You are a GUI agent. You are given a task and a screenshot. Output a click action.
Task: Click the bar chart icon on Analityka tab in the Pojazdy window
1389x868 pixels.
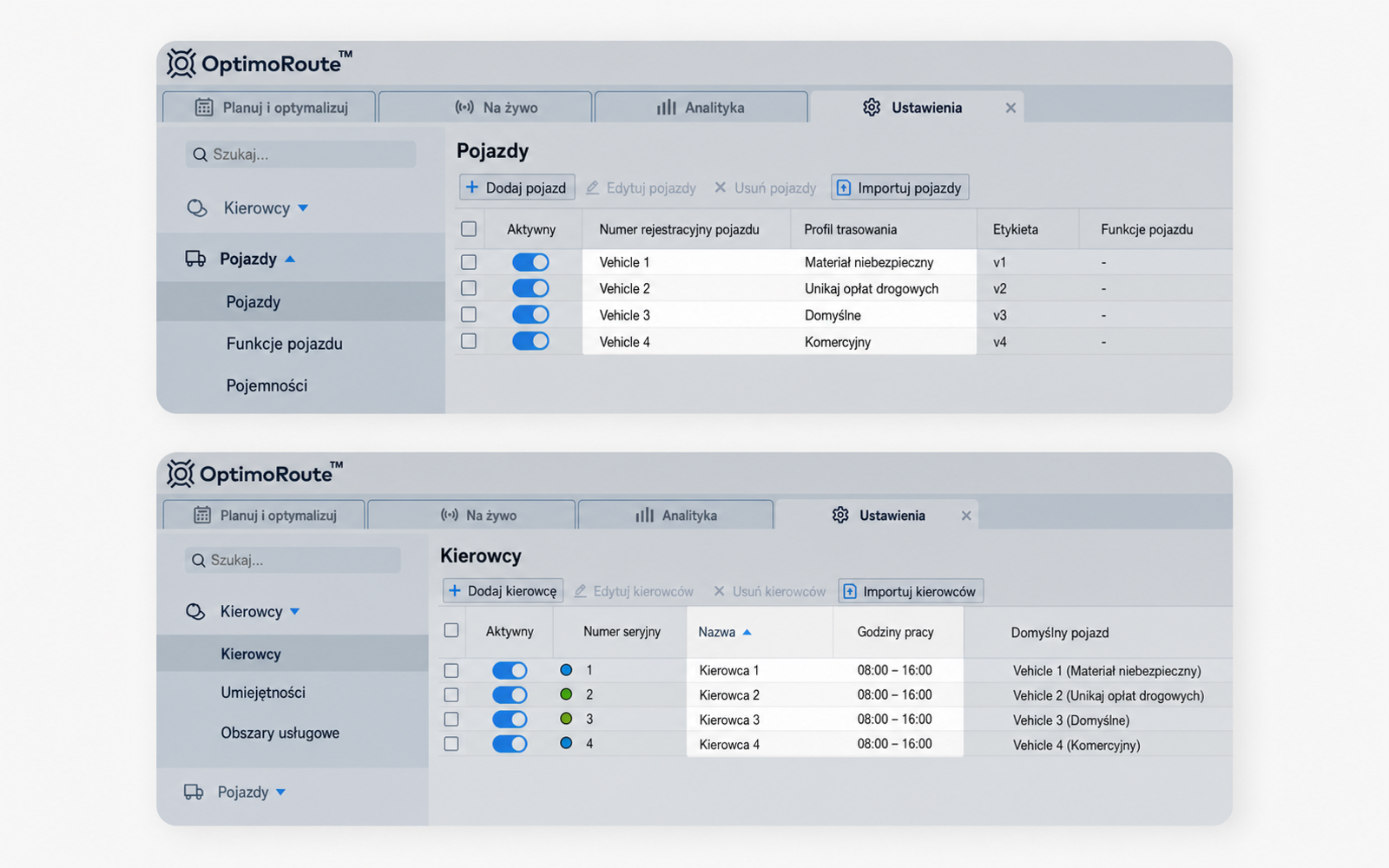pyautogui.click(x=667, y=108)
